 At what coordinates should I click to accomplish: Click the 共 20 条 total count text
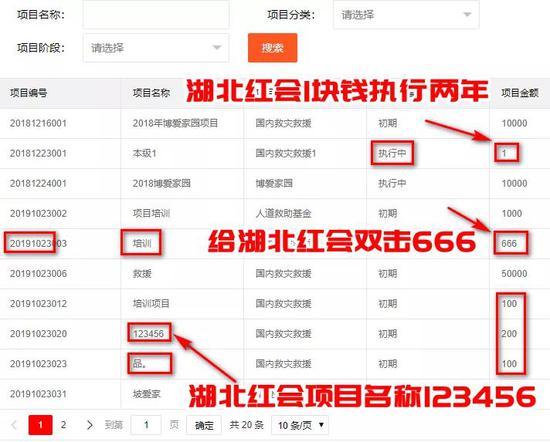[246, 425]
